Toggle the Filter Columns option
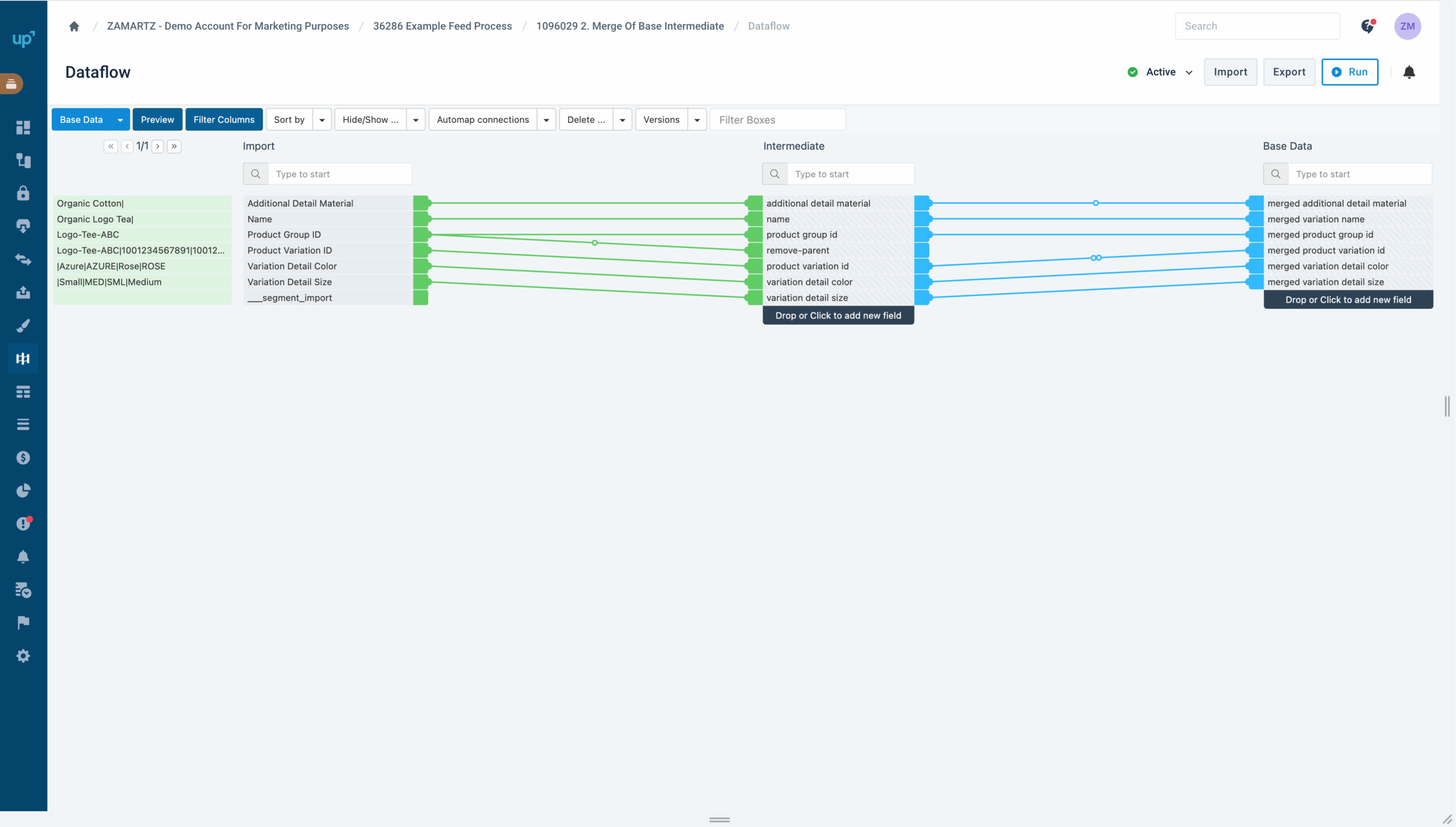This screenshot has height=827, width=1456. (224, 119)
